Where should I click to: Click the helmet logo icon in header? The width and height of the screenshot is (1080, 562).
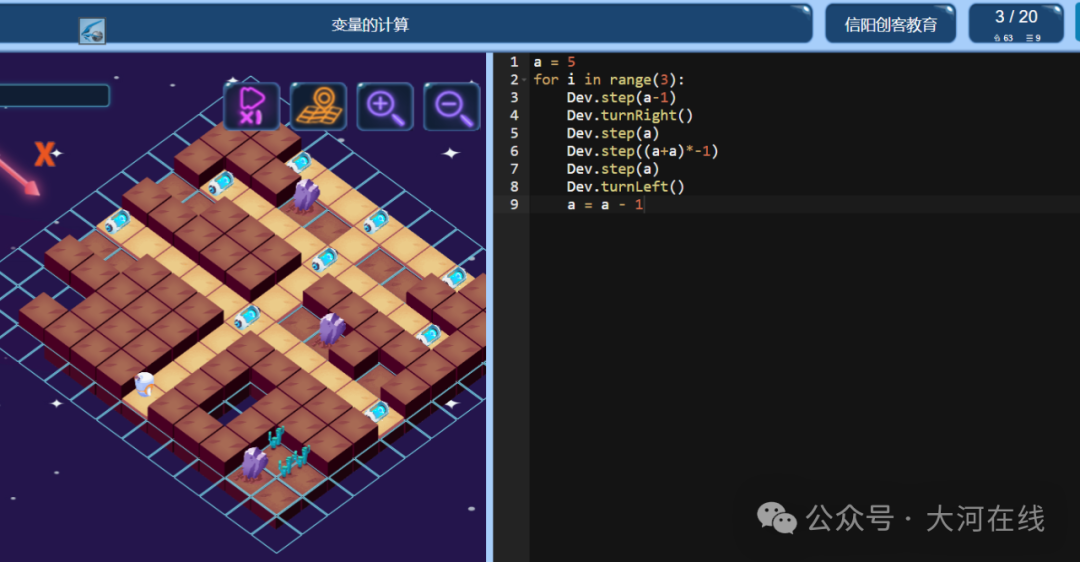(92, 31)
